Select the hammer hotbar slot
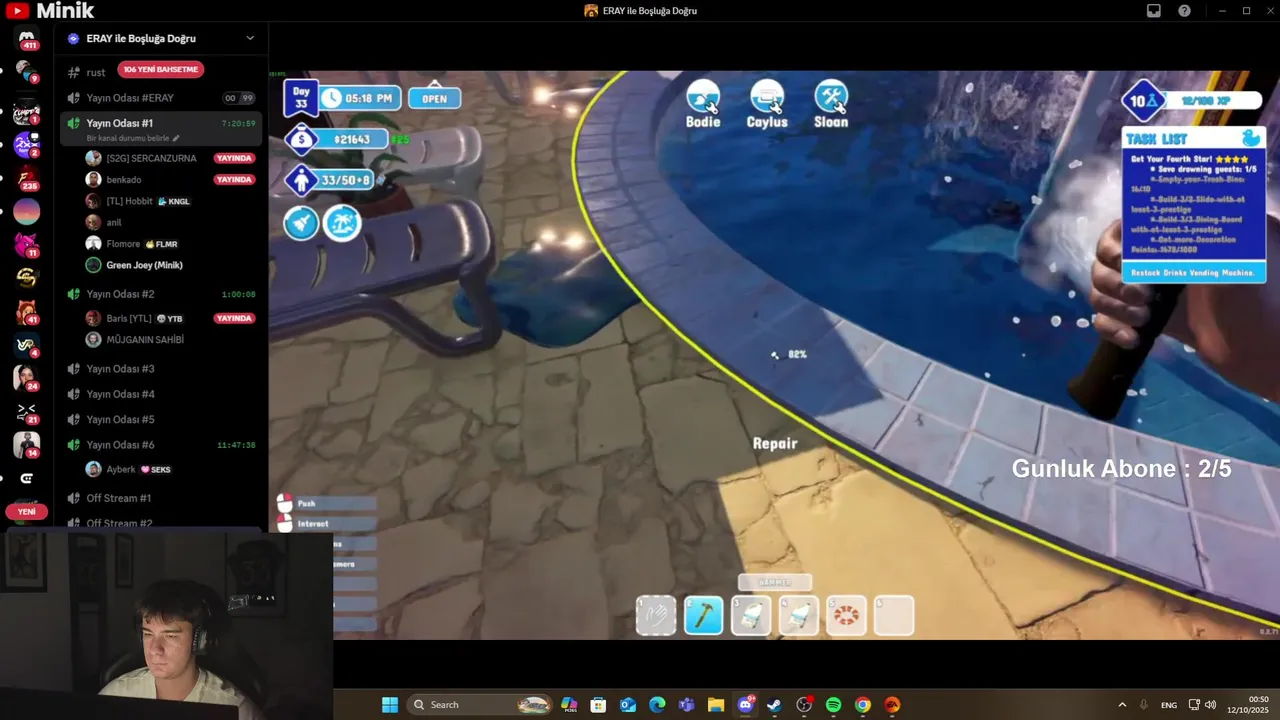1280x720 pixels. point(704,616)
